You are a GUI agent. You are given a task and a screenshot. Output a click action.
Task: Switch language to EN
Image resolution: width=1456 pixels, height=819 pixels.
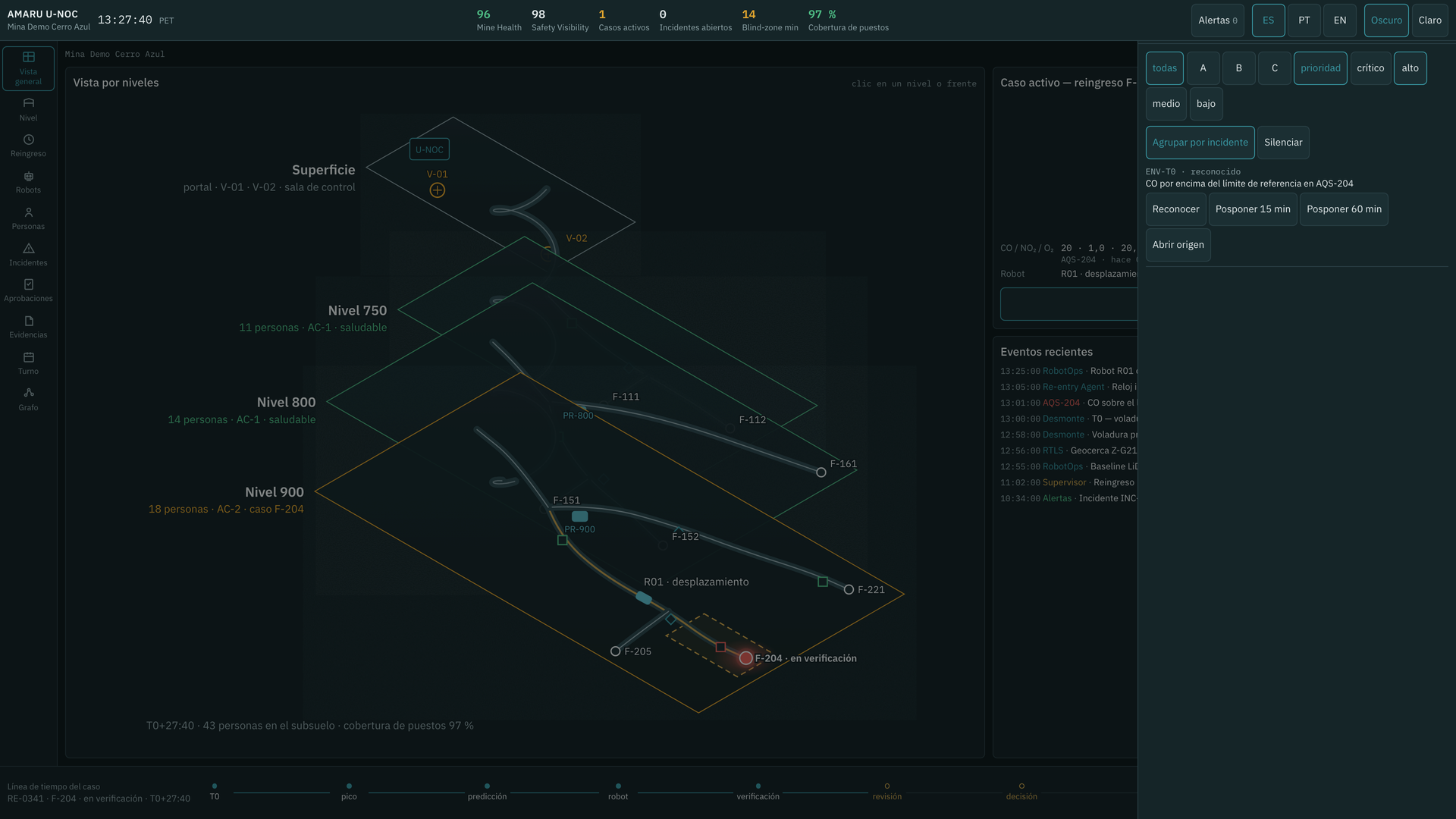tap(1340, 20)
